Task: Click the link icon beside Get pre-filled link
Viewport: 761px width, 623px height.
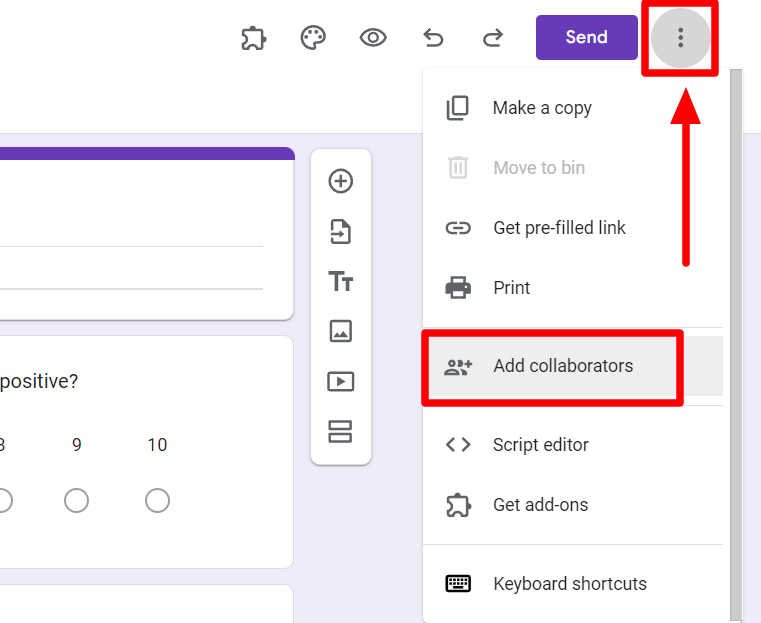Action: pos(458,228)
